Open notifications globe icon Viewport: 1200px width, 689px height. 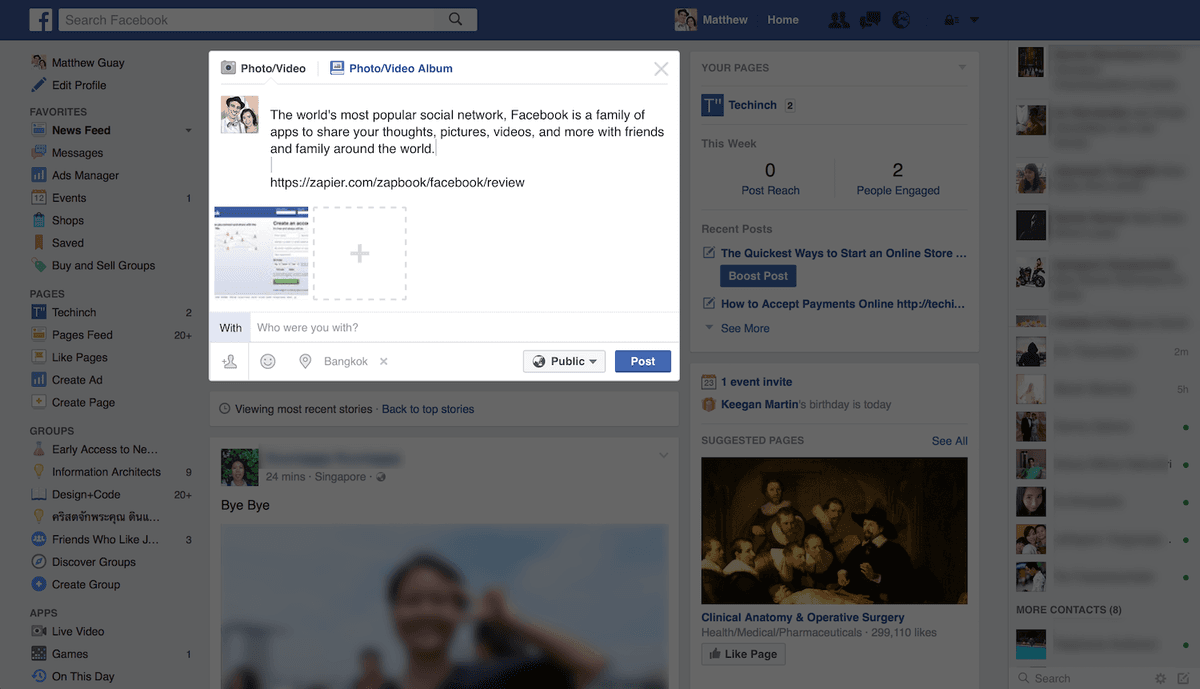tap(901, 20)
